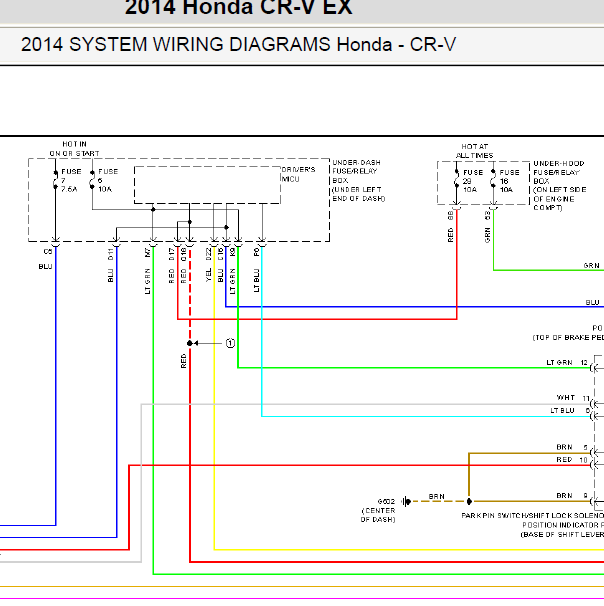Click the DRIVER'S MICU label
Image resolution: width=604 pixels, height=606 pixels.
point(298,174)
